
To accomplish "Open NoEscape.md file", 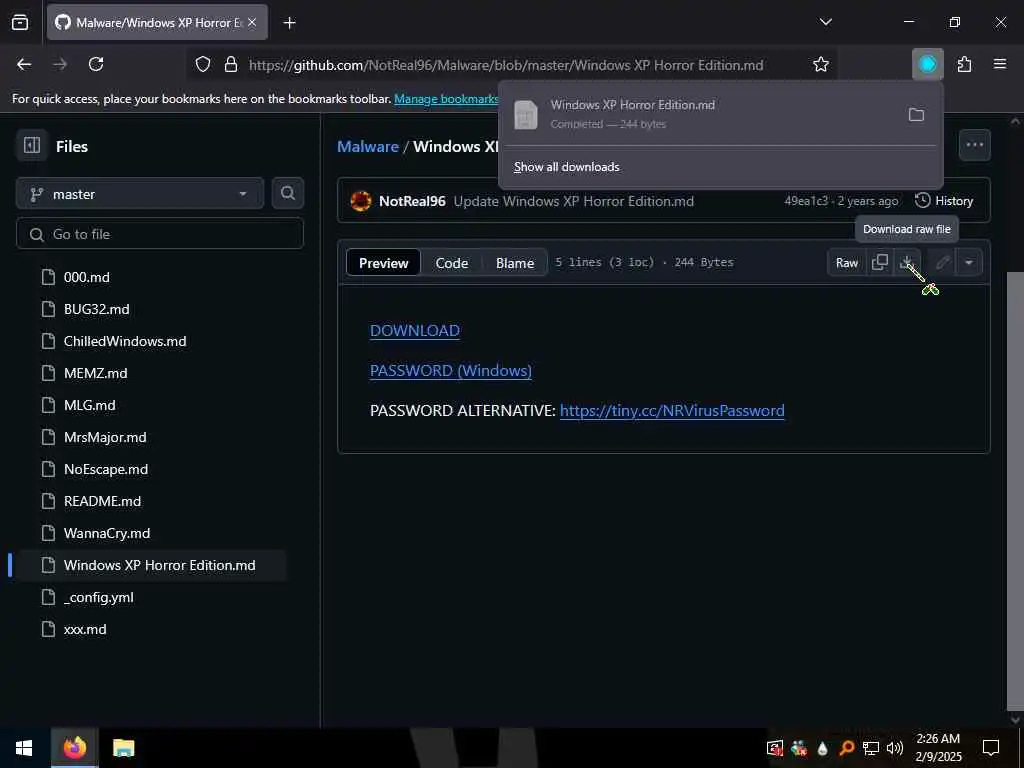I will point(106,469).
